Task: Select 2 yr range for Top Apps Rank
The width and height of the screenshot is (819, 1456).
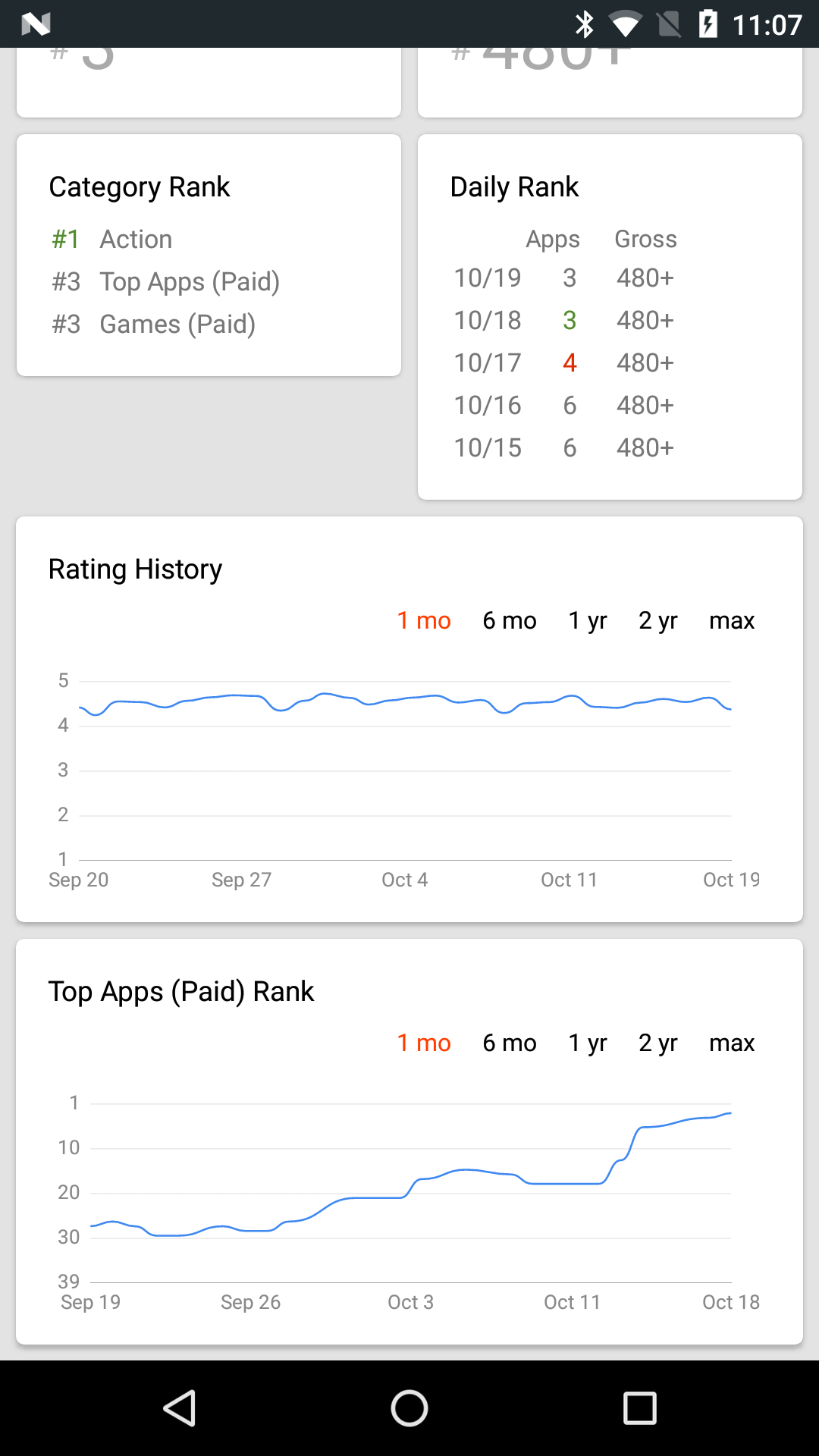Action: 657,1043
